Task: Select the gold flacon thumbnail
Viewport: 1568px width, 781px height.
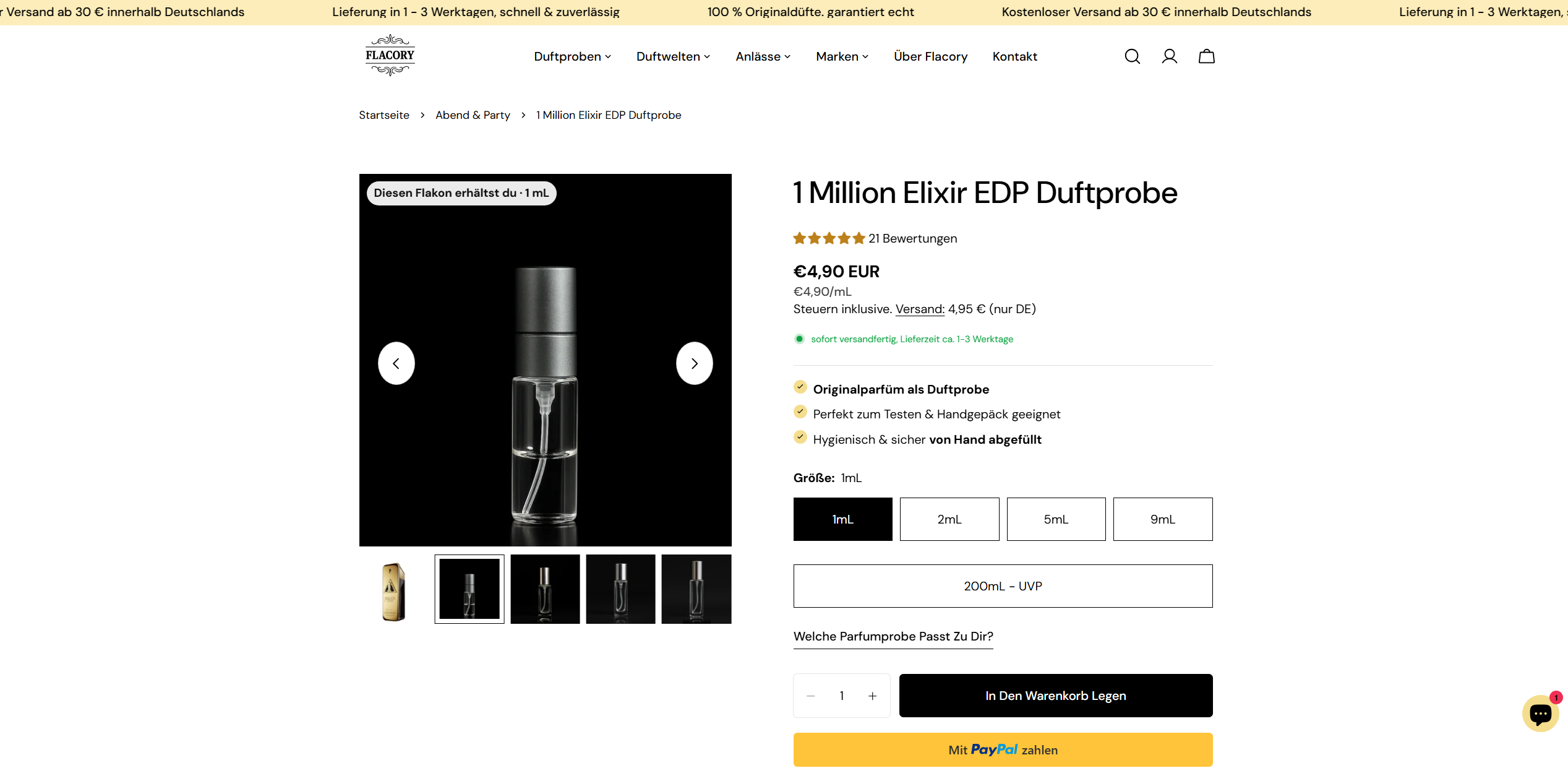Action: 393,589
